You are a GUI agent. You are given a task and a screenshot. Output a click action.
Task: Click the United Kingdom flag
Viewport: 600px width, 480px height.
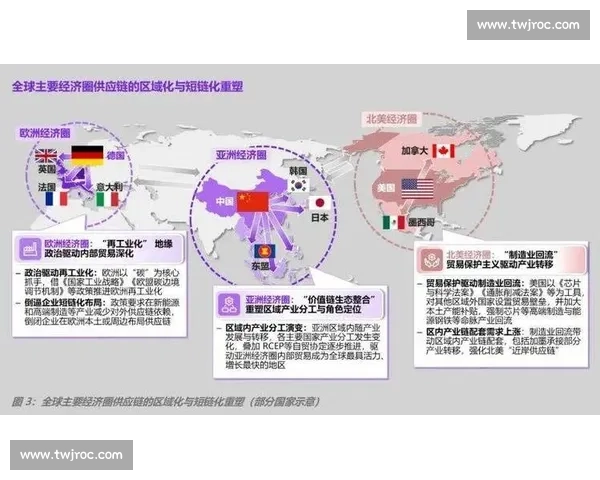coord(46,155)
